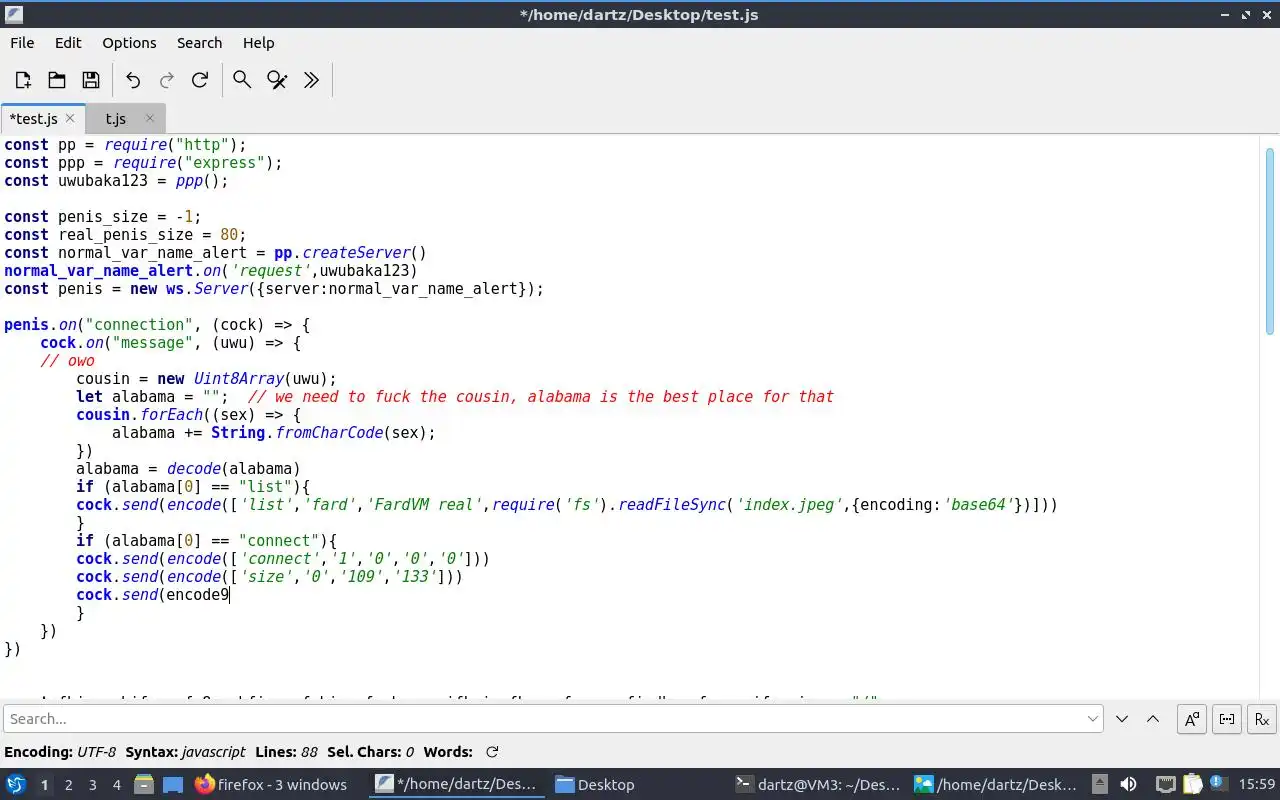Click the // owo comment line
This screenshot has width=1280, height=800.
pyautogui.click(x=67, y=361)
